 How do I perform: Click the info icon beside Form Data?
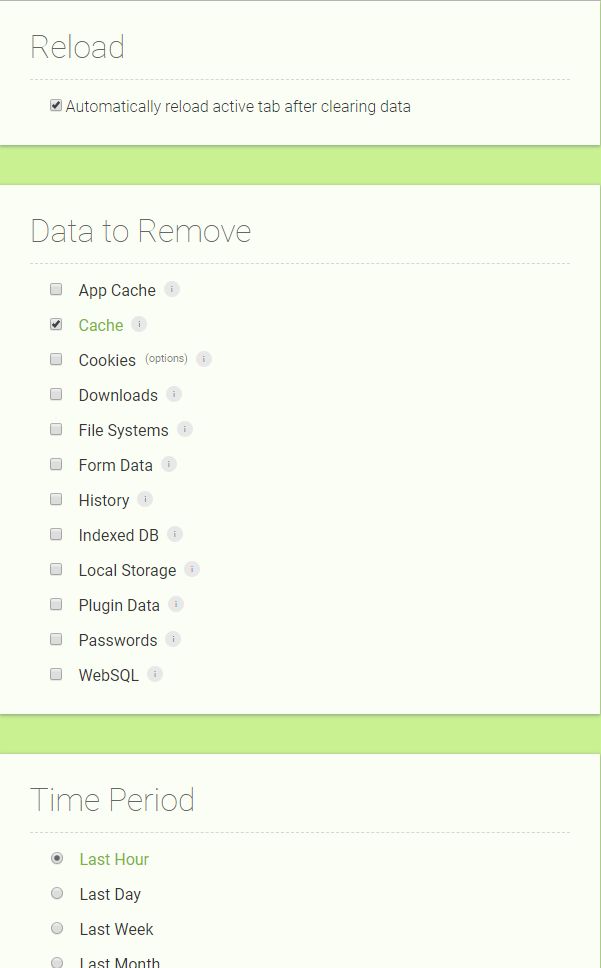[x=169, y=464]
